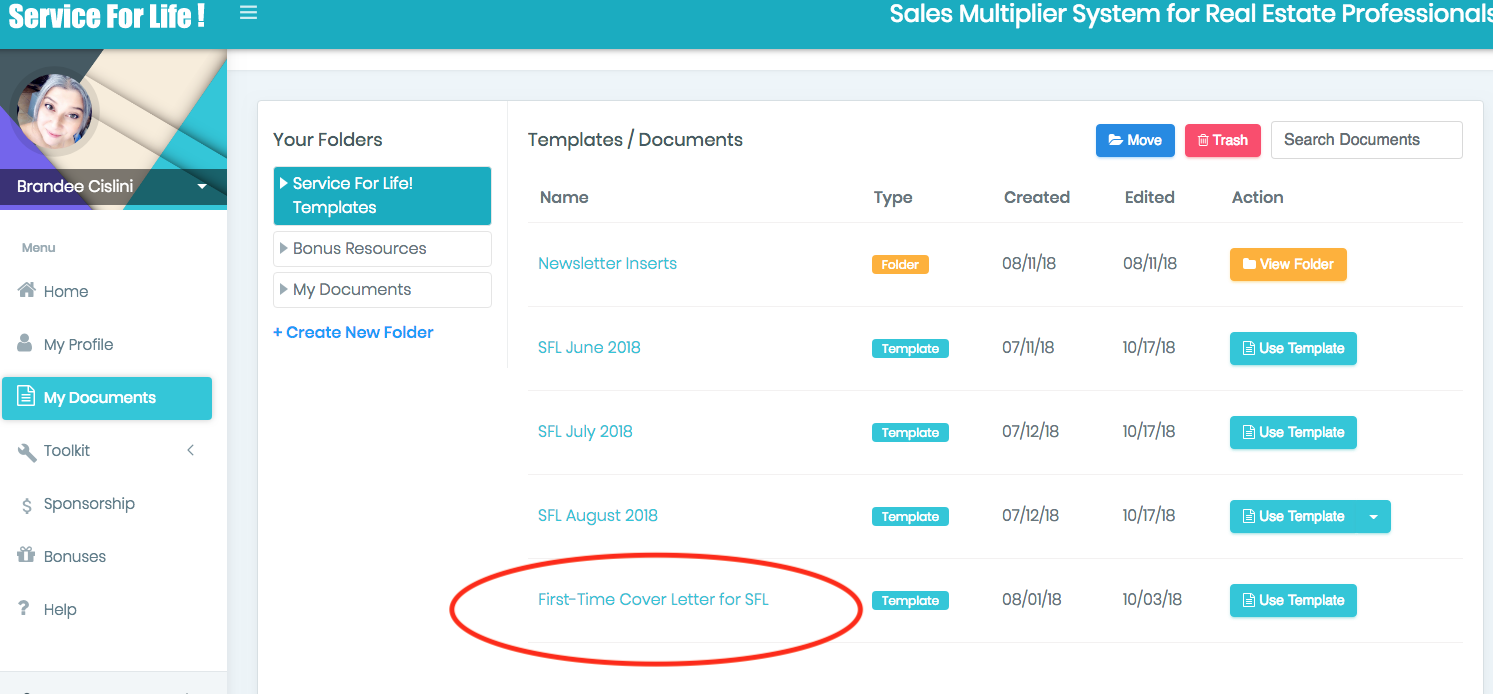
Task: Click the Help question mark icon
Action: (25, 609)
